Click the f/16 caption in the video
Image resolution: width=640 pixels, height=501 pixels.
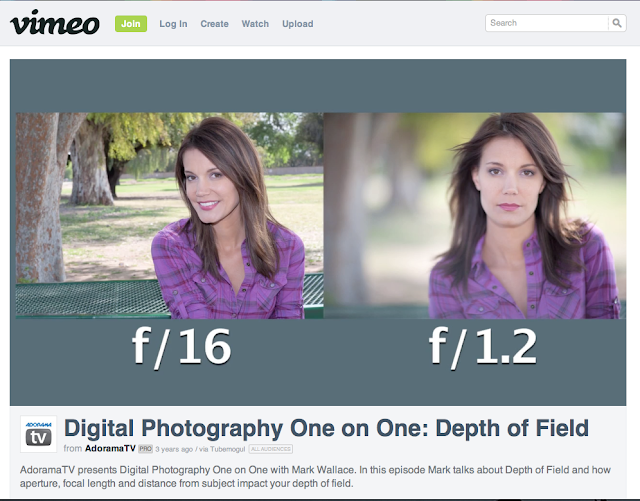tap(182, 347)
